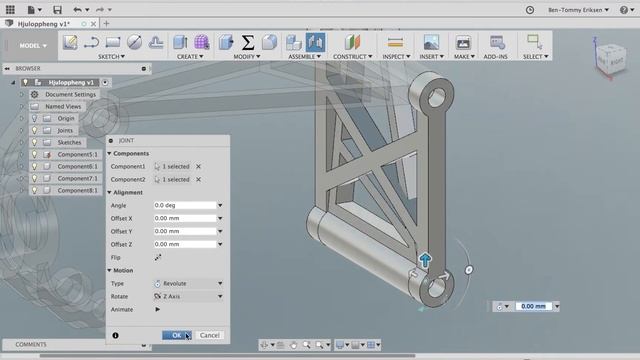Click the Flip alignment icon
The image size is (640, 360).
(x=158, y=257)
